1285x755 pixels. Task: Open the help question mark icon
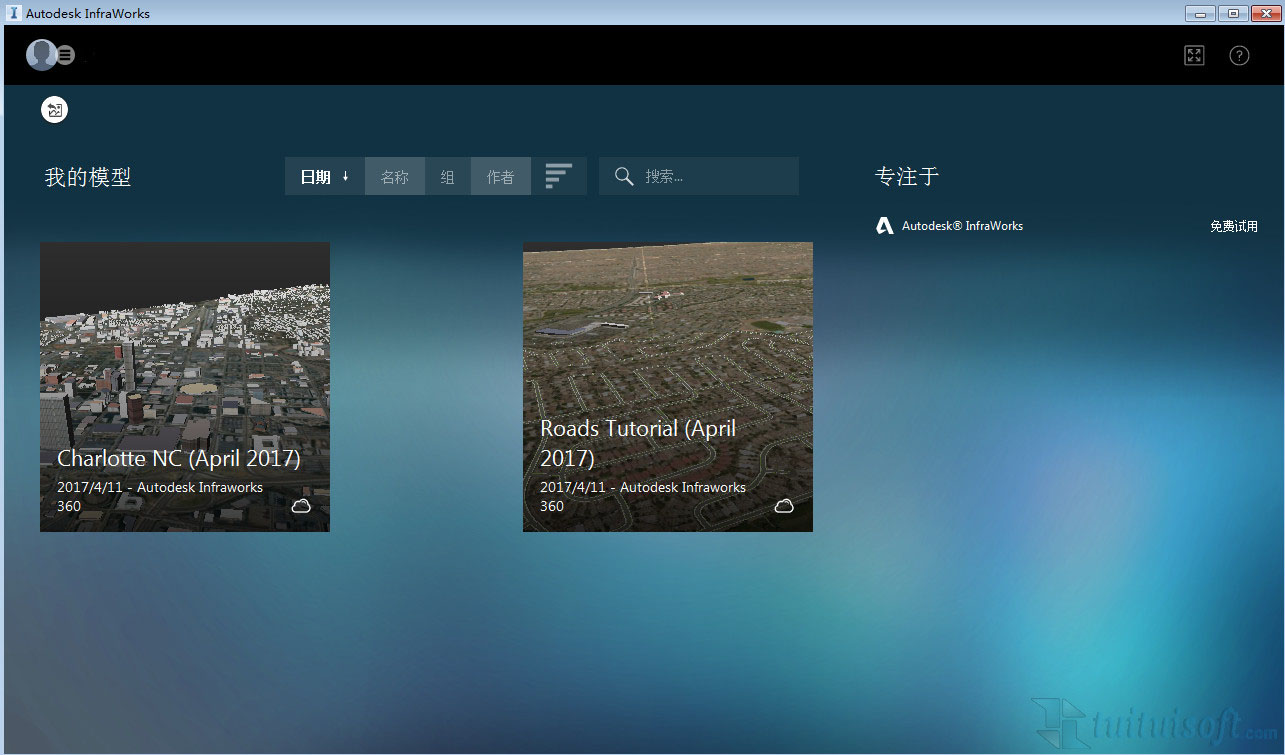coord(1239,56)
